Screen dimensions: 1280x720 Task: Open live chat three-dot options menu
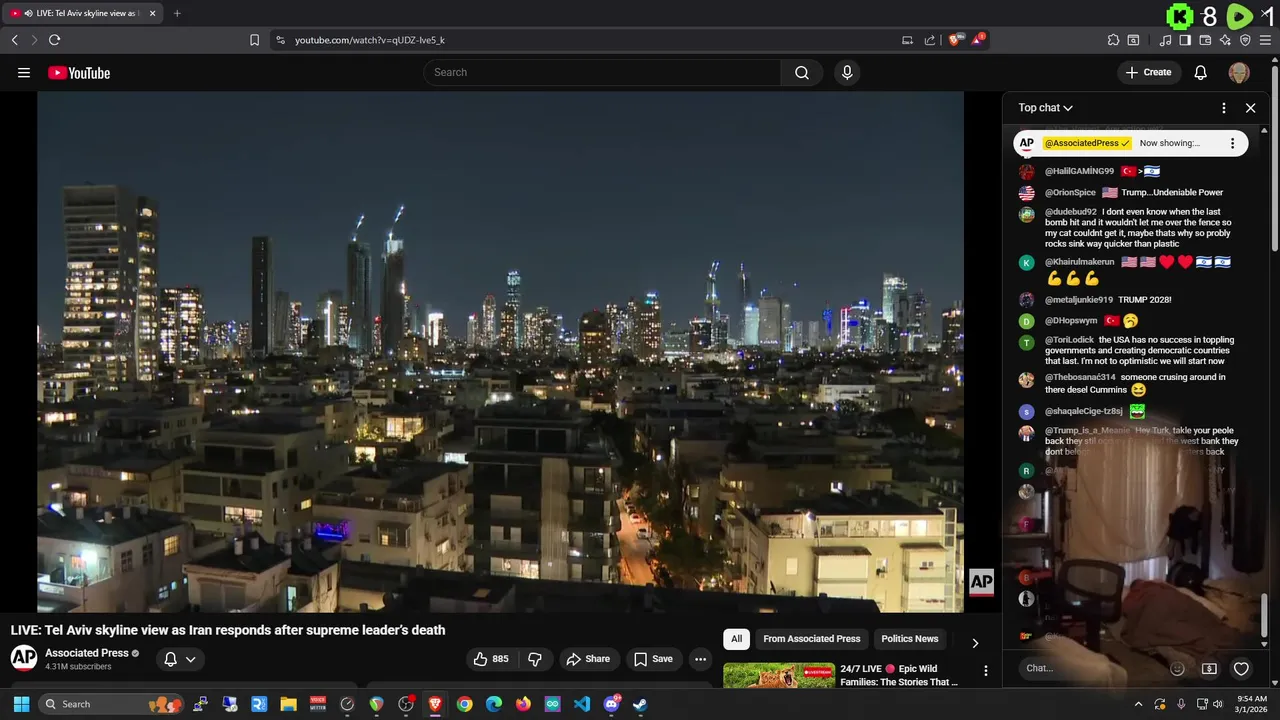1224,108
